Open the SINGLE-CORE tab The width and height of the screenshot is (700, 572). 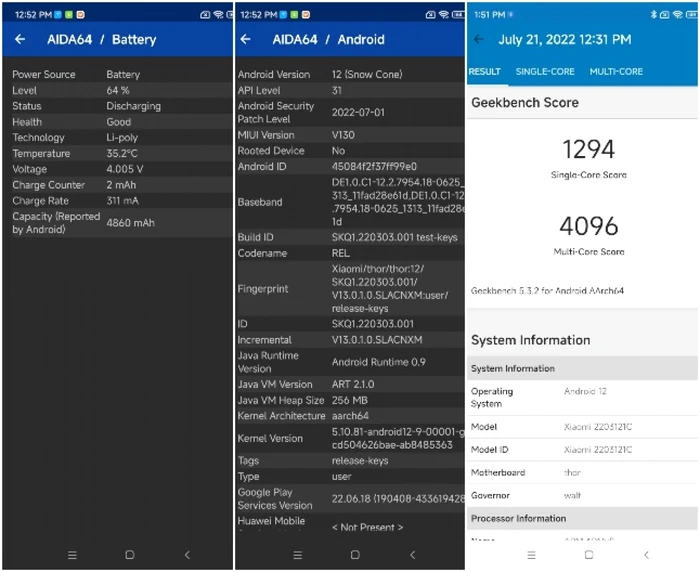[545, 72]
